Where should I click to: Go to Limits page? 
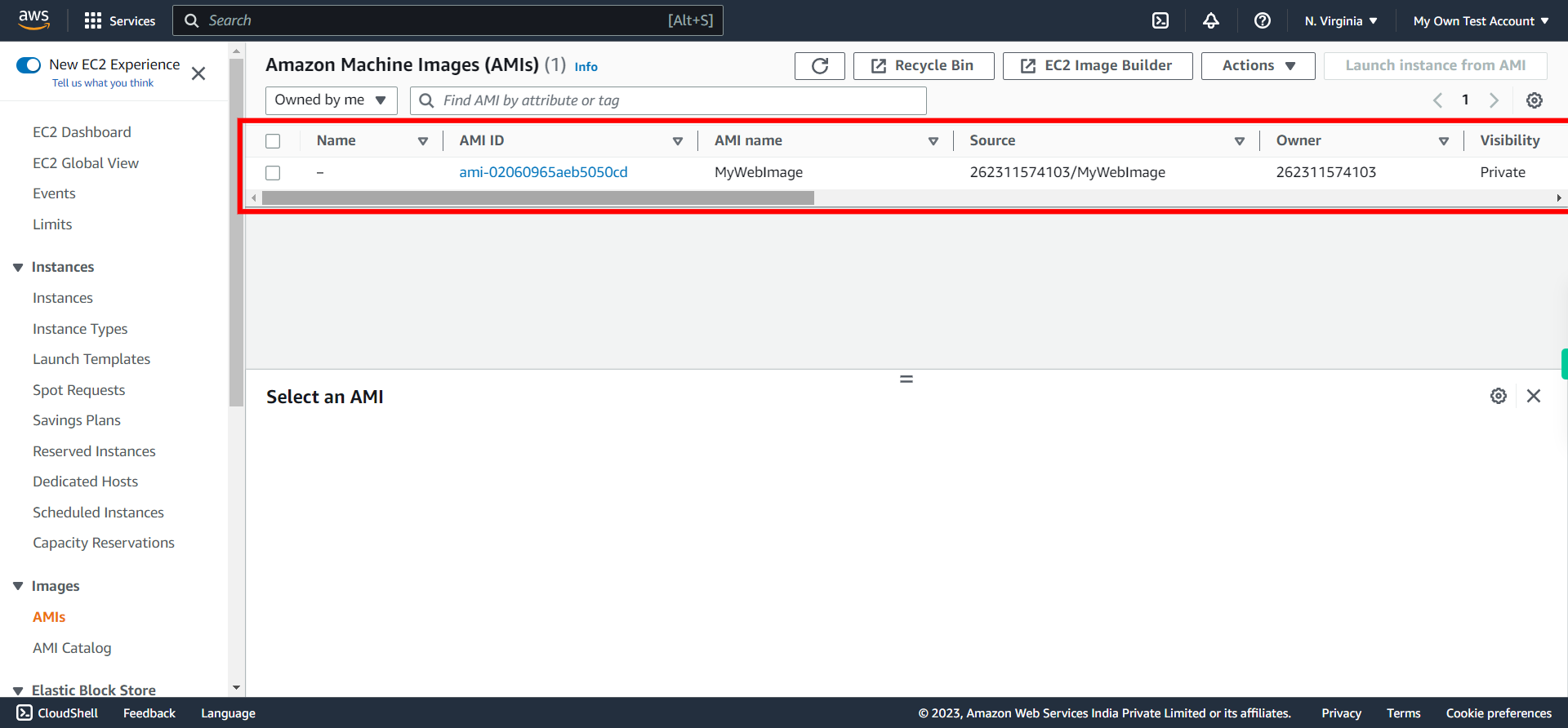[x=52, y=224]
